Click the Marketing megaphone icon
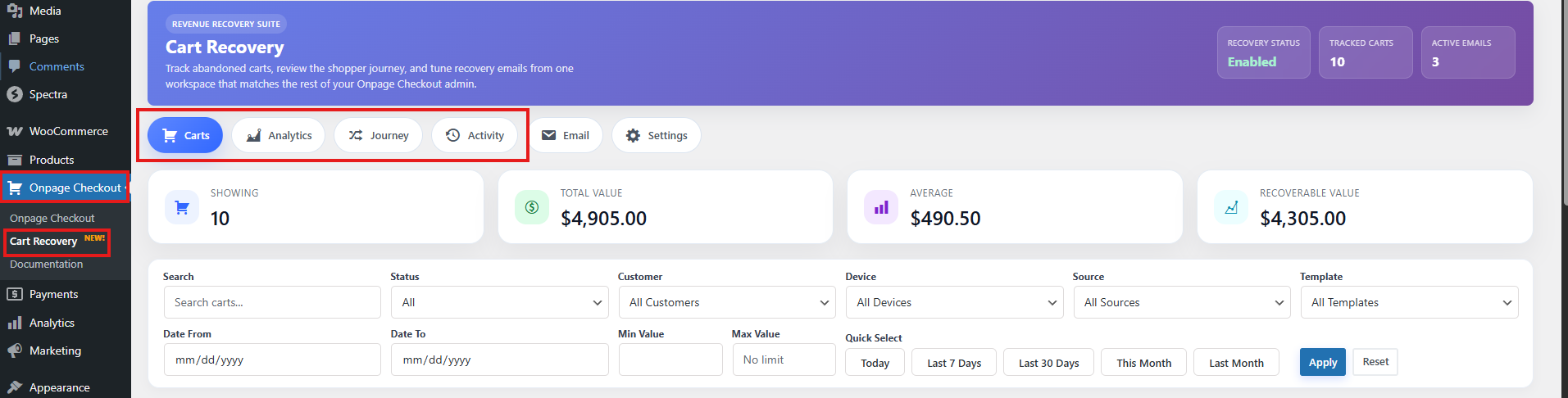This screenshot has width=1568, height=398. point(14,351)
